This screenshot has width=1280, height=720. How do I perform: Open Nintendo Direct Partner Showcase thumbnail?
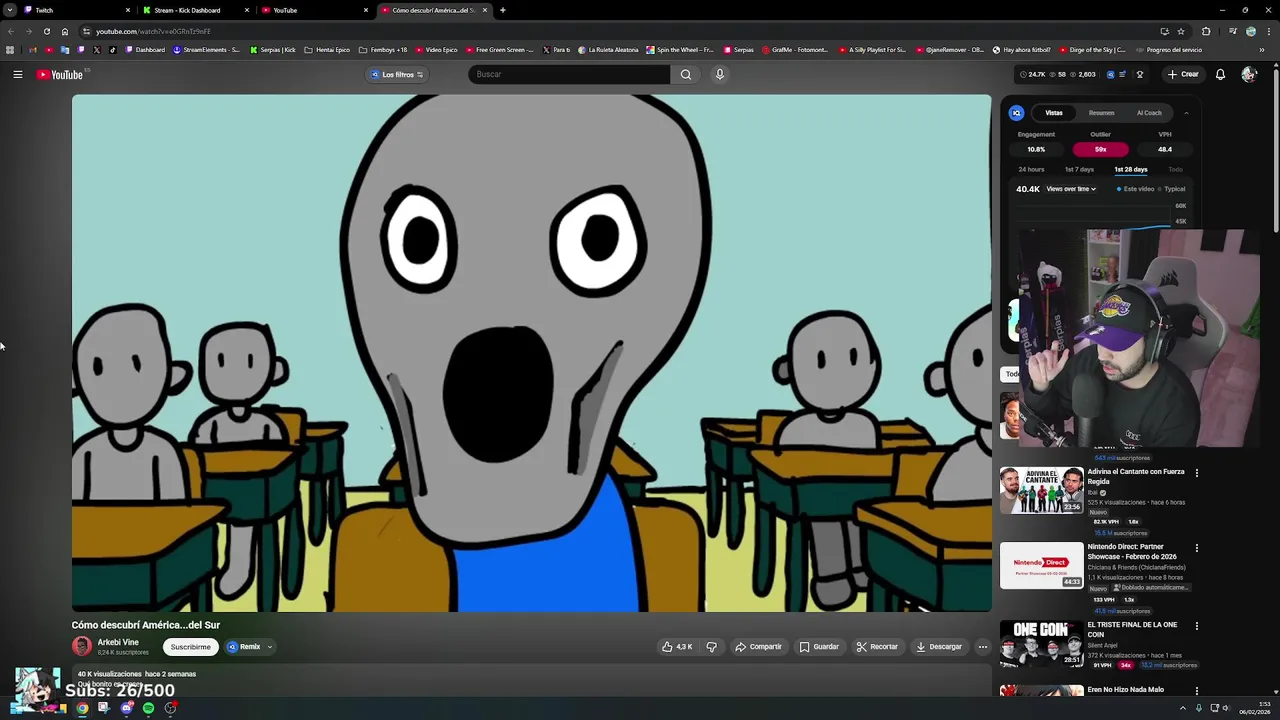[x=1041, y=565]
